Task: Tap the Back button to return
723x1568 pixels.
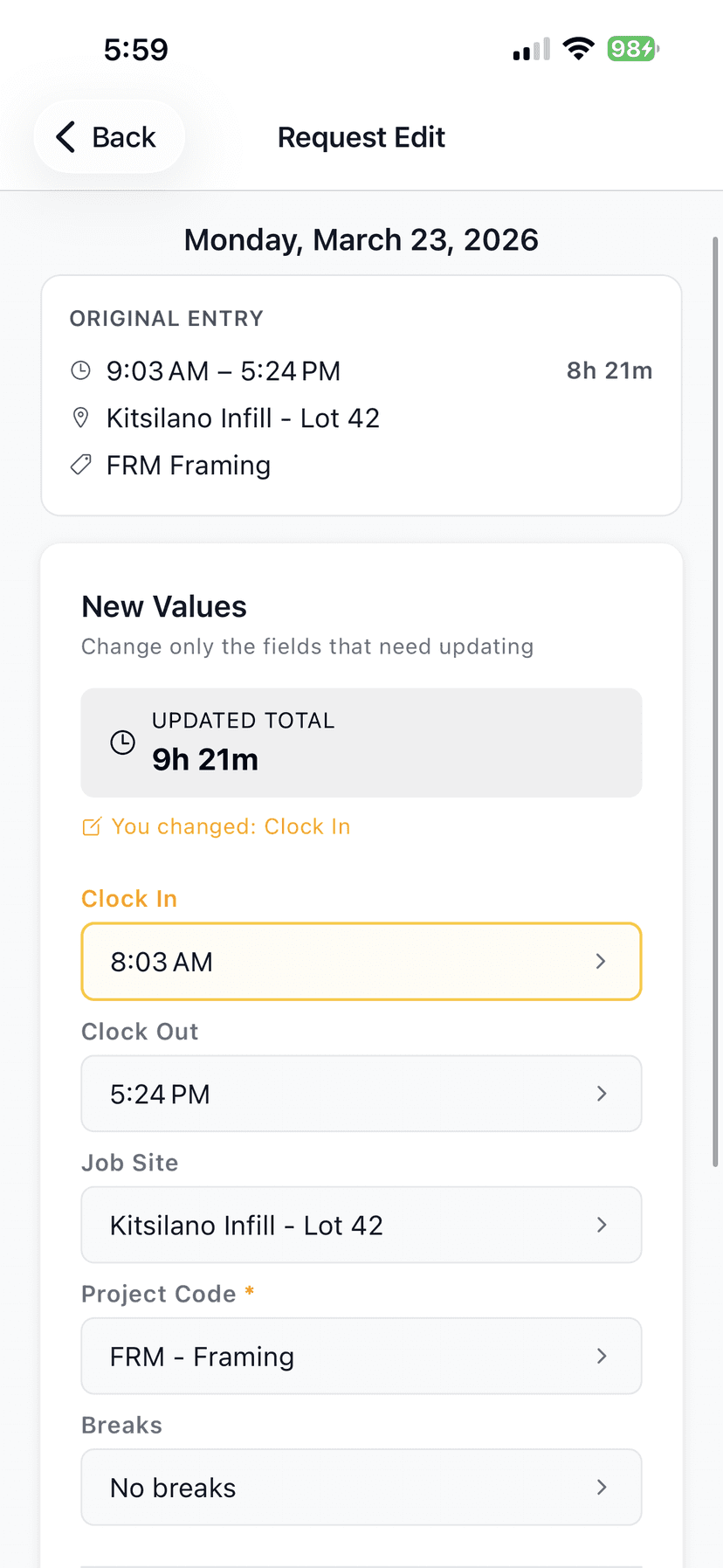Action: tap(108, 136)
